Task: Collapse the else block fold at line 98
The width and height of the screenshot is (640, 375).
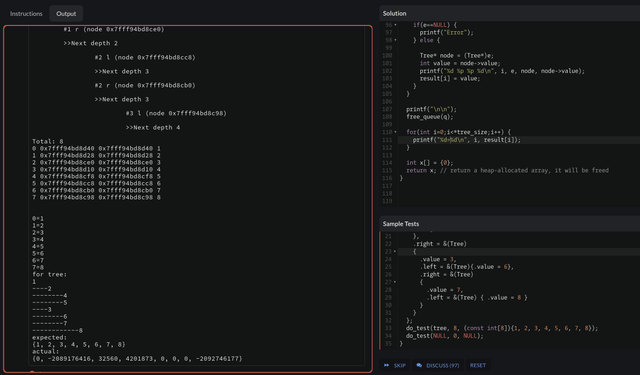Action: [x=395, y=40]
